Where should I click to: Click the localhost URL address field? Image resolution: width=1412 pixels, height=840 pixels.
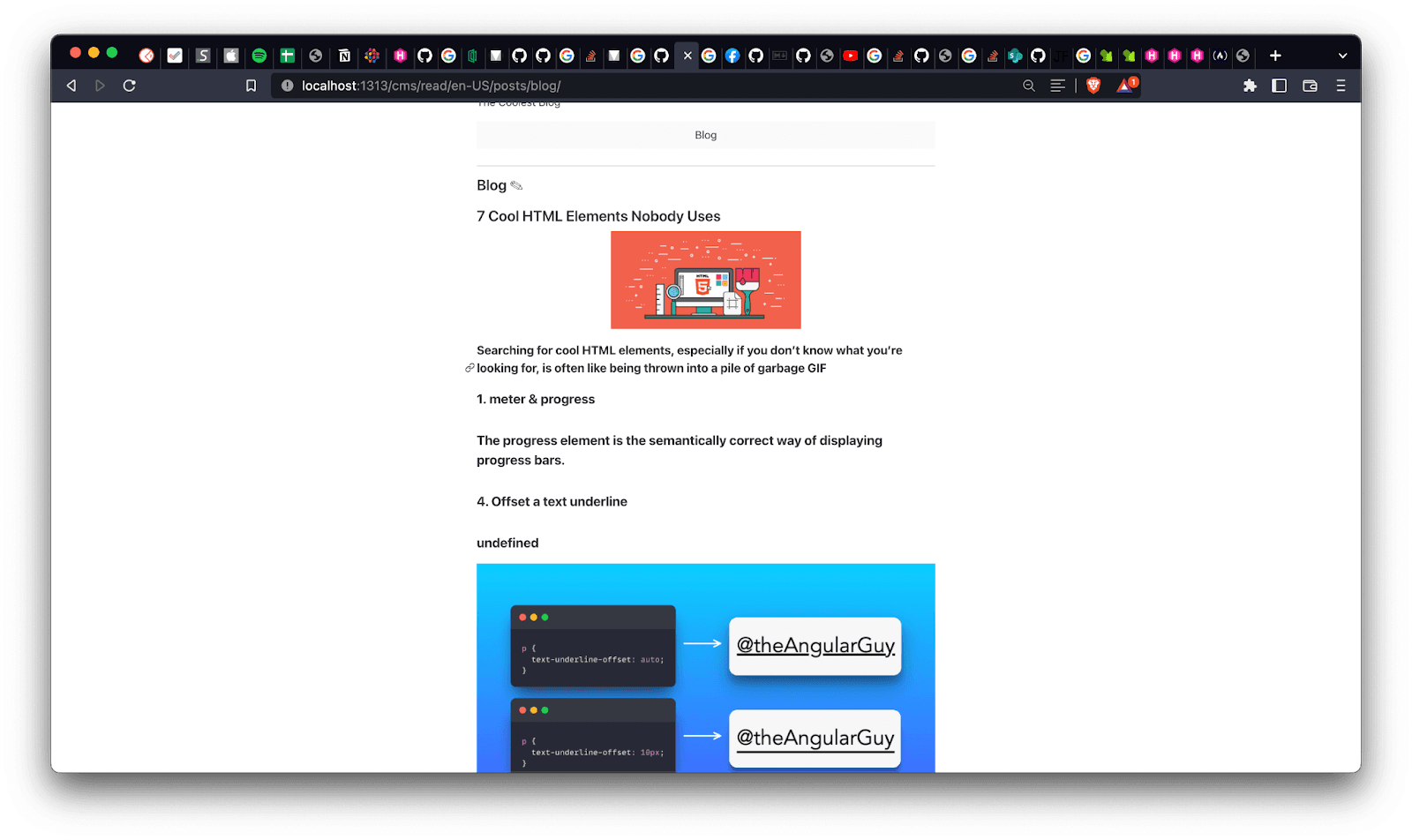pos(618,86)
